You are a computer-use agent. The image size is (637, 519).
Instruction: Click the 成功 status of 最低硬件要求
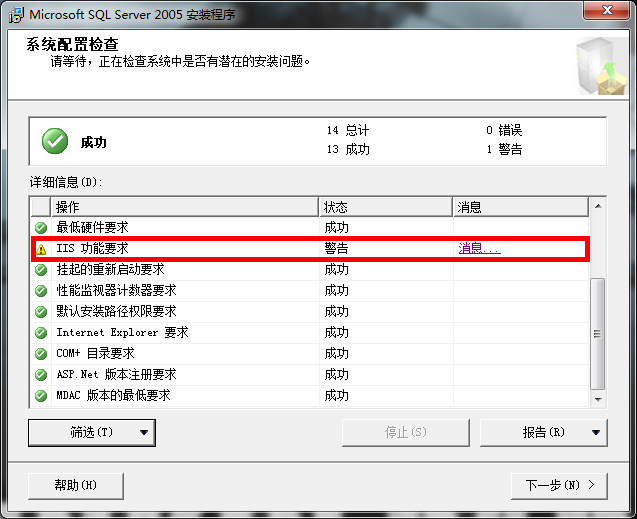336,228
